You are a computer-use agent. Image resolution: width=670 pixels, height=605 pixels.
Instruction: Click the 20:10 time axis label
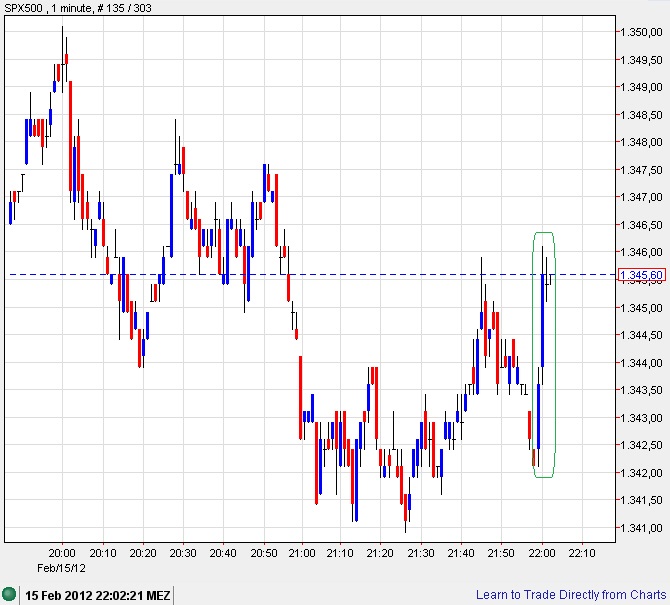pos(103,553)
